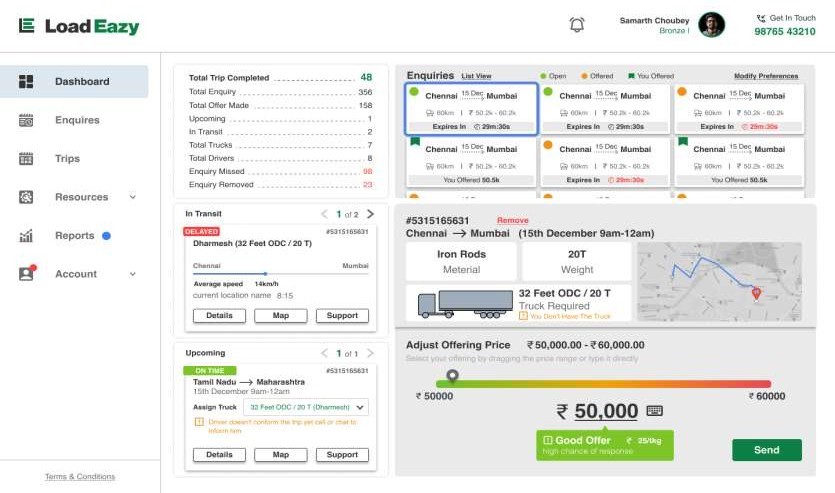Click warning icon beside Driver doesn't confirm notice
The height and width of the screenshot is (493, 835).
click(x=199, y=422)
